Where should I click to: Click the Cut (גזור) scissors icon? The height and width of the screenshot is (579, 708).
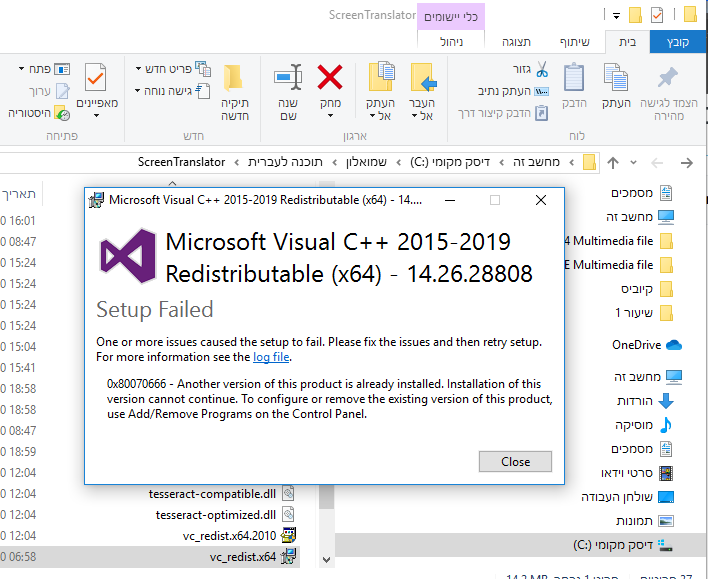click(x=542, y=69)
